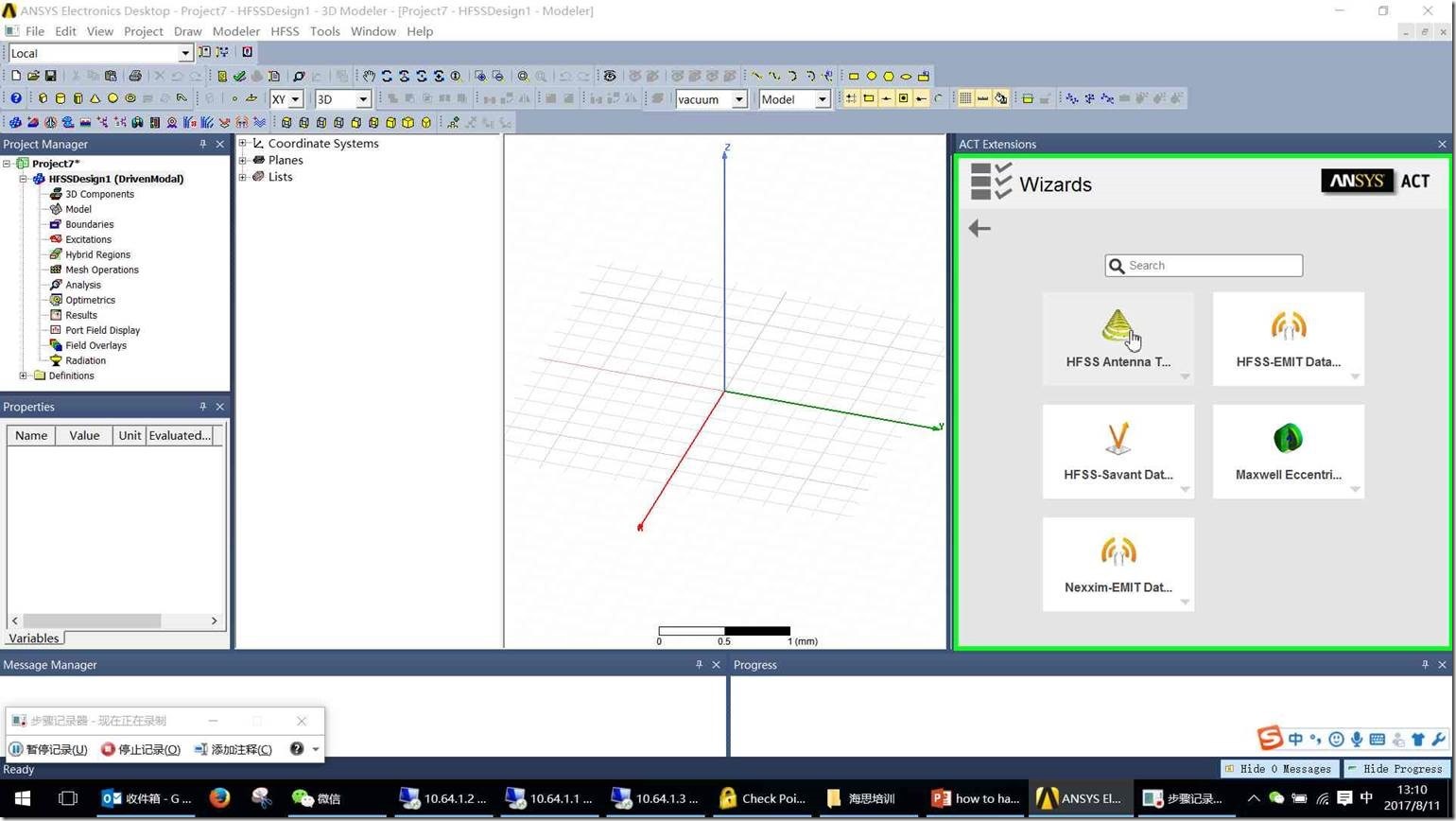Open the 3D movement mode dropdown
The image size is (1456, 821).
[x=362, y=99]
